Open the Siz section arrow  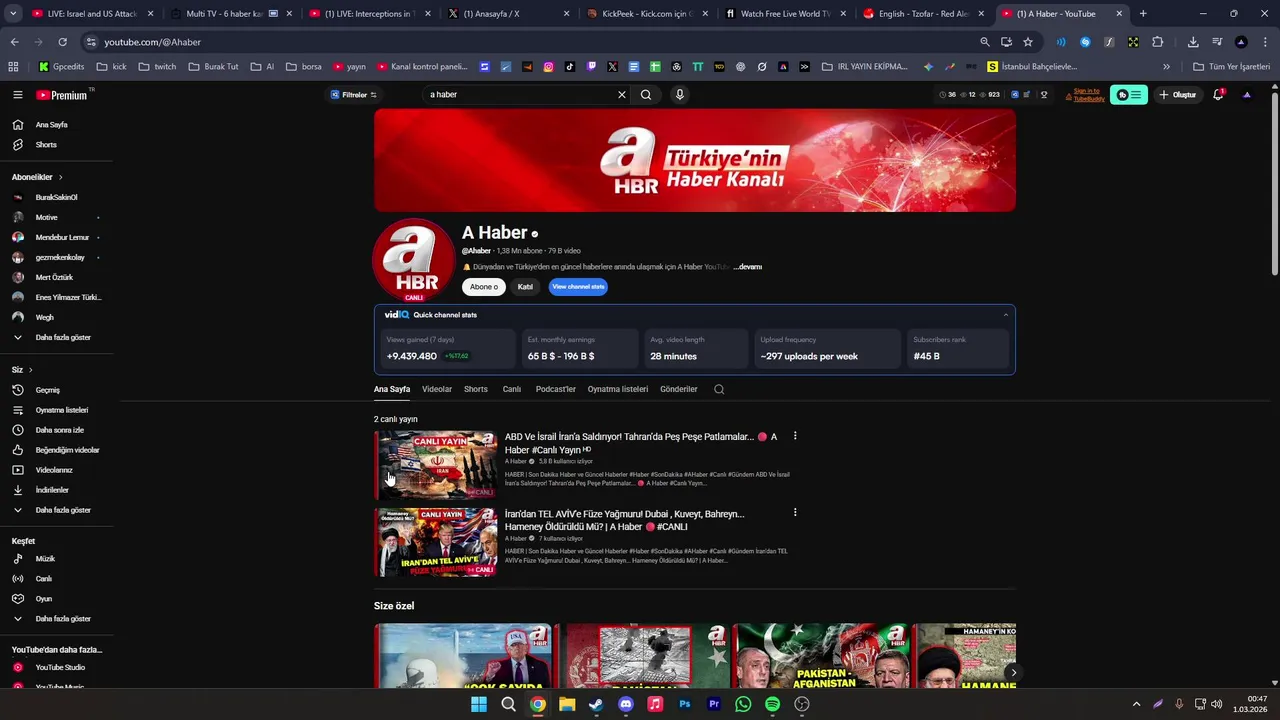[x=30, y=370]
